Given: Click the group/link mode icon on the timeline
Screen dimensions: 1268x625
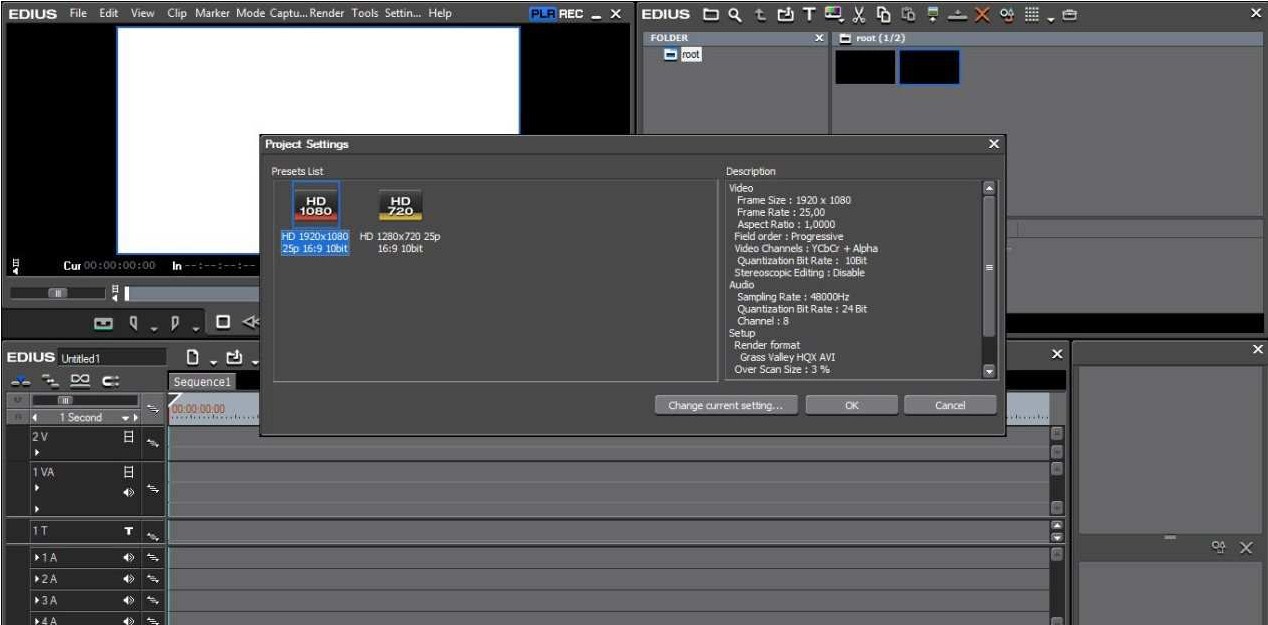Looking at the screenshot, I should [x=78, y=381].
